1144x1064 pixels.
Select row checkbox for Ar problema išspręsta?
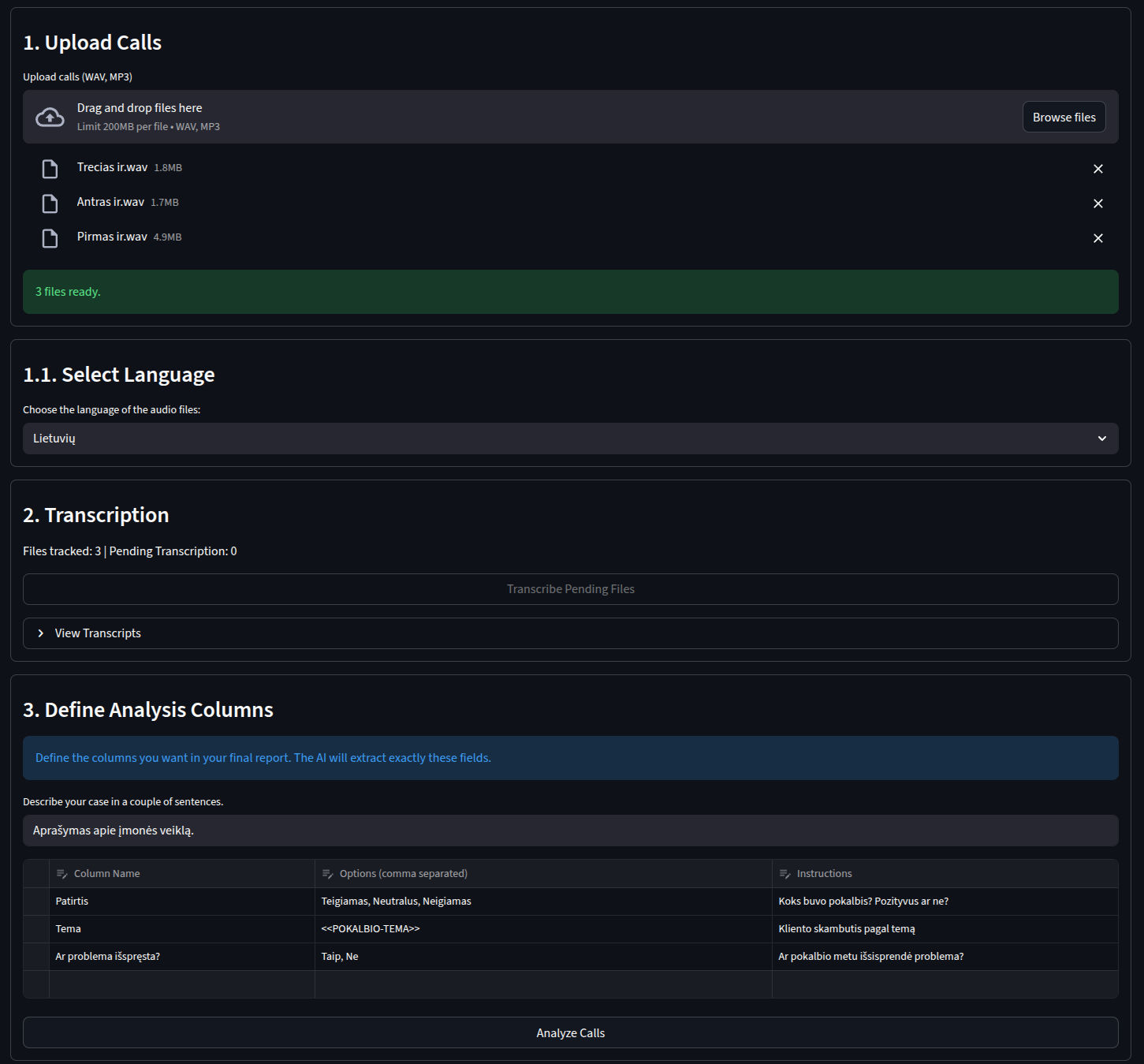click(36, 957)
